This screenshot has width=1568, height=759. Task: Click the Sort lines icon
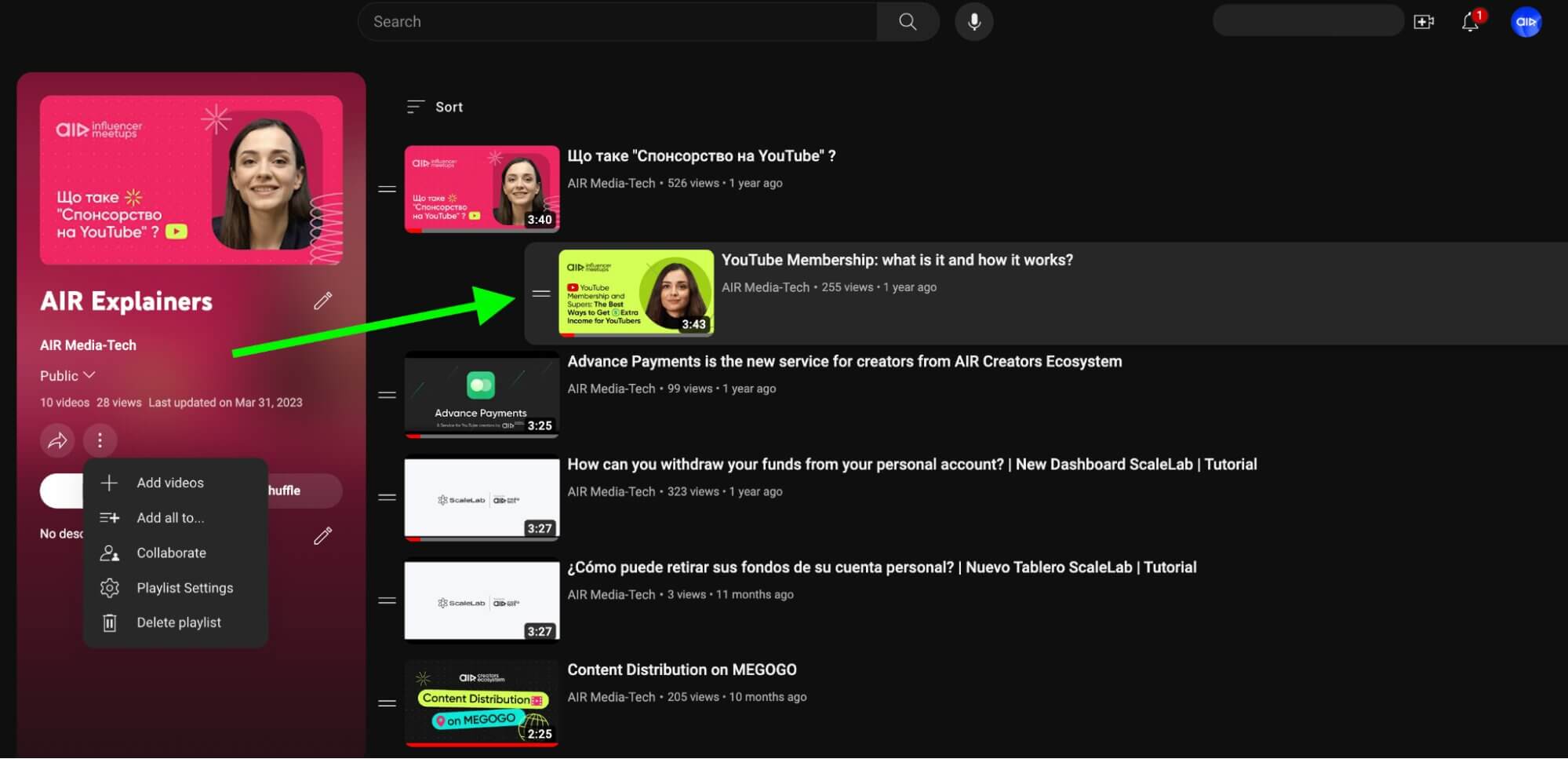416,107
